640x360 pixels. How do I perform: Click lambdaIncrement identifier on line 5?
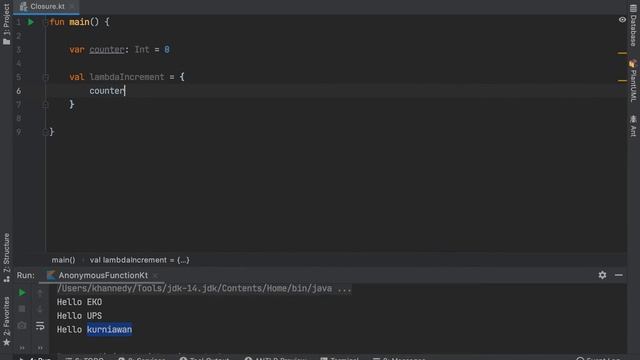click(x=127, y=77)
